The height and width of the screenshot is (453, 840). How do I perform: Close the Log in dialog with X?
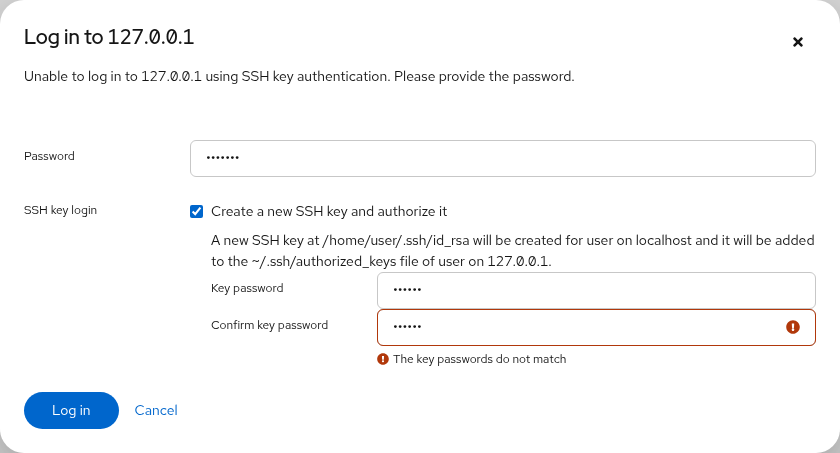click(x=798, y=42)
